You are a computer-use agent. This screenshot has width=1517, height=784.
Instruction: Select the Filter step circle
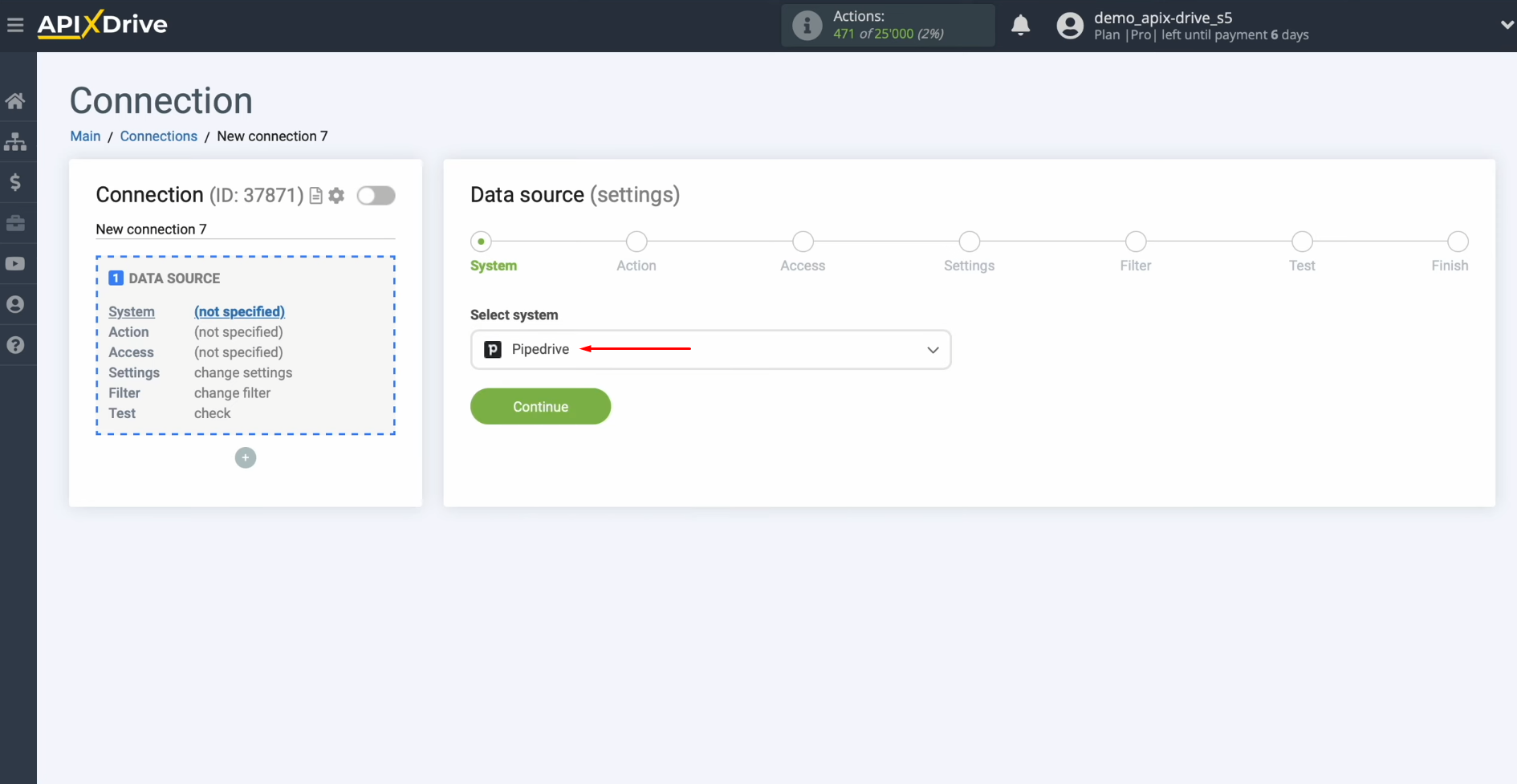pyautogui.click(x=1136, y=241)
